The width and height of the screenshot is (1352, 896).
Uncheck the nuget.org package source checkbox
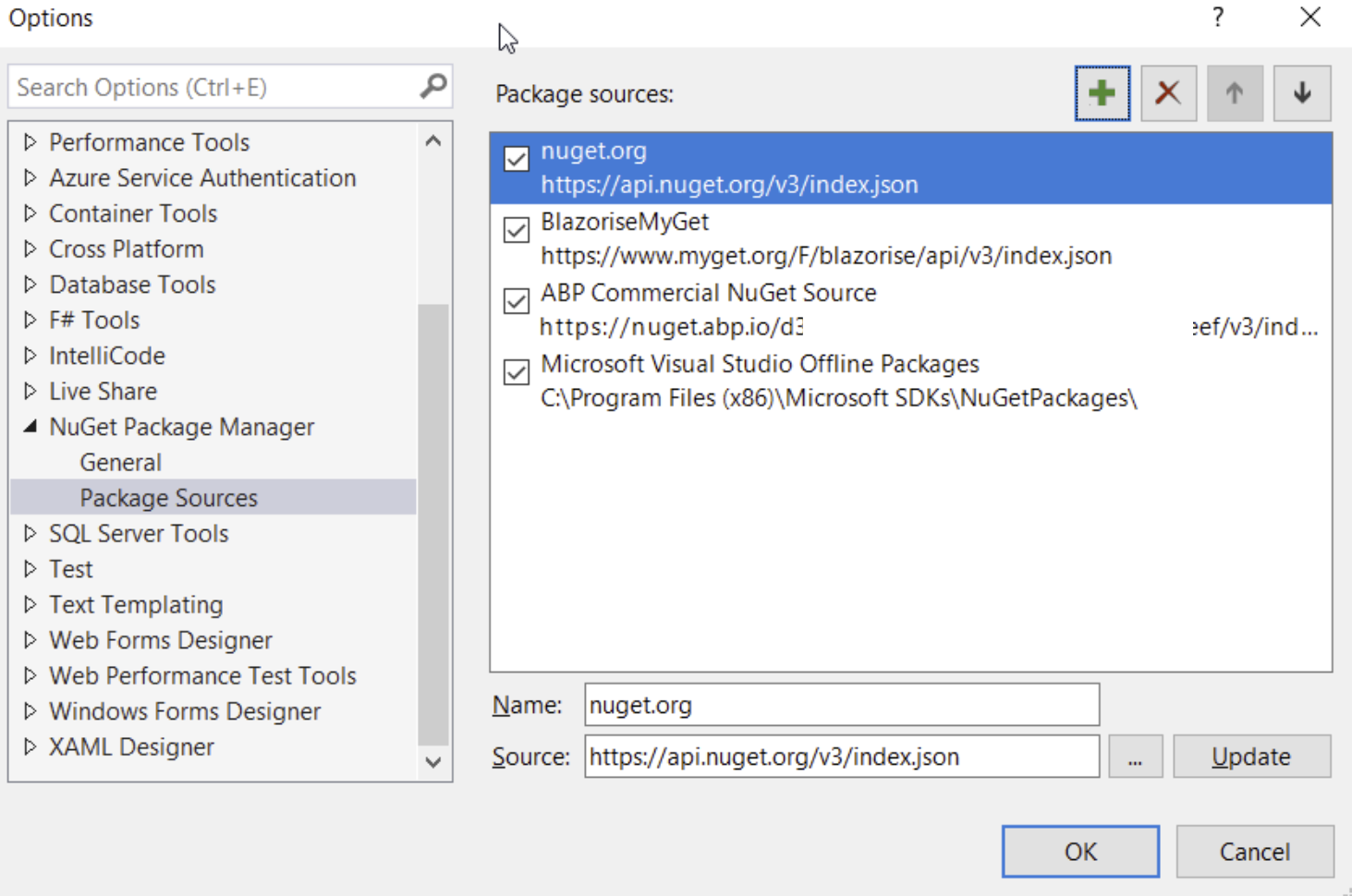point(517,159)
